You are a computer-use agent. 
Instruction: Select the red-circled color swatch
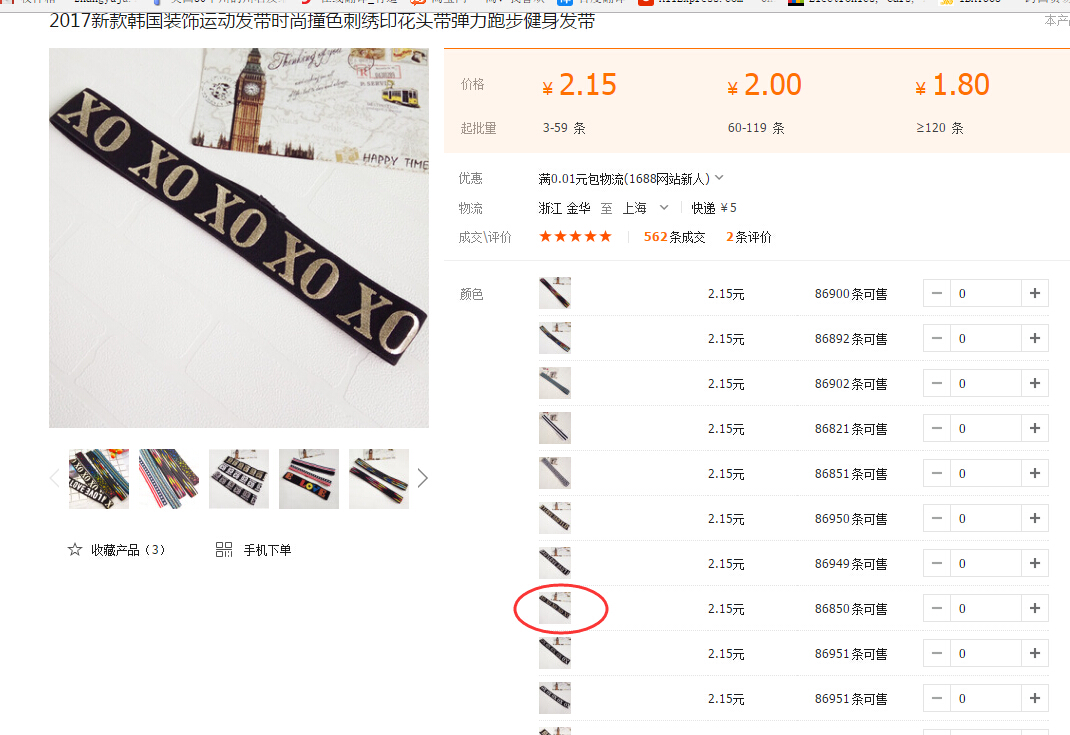pyautogui.click(x=555, y=608)
